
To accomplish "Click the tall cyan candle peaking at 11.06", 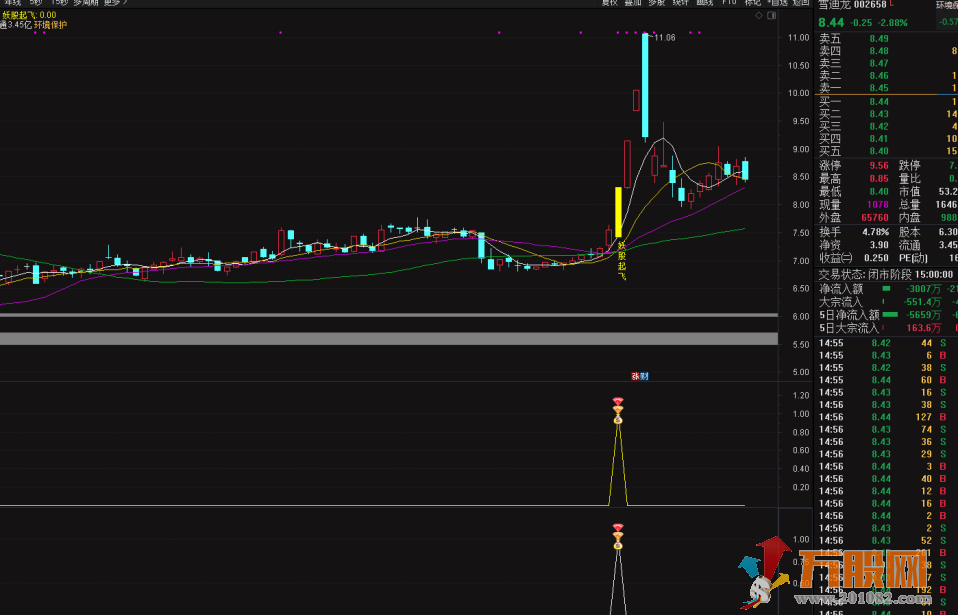I will 645,85.
